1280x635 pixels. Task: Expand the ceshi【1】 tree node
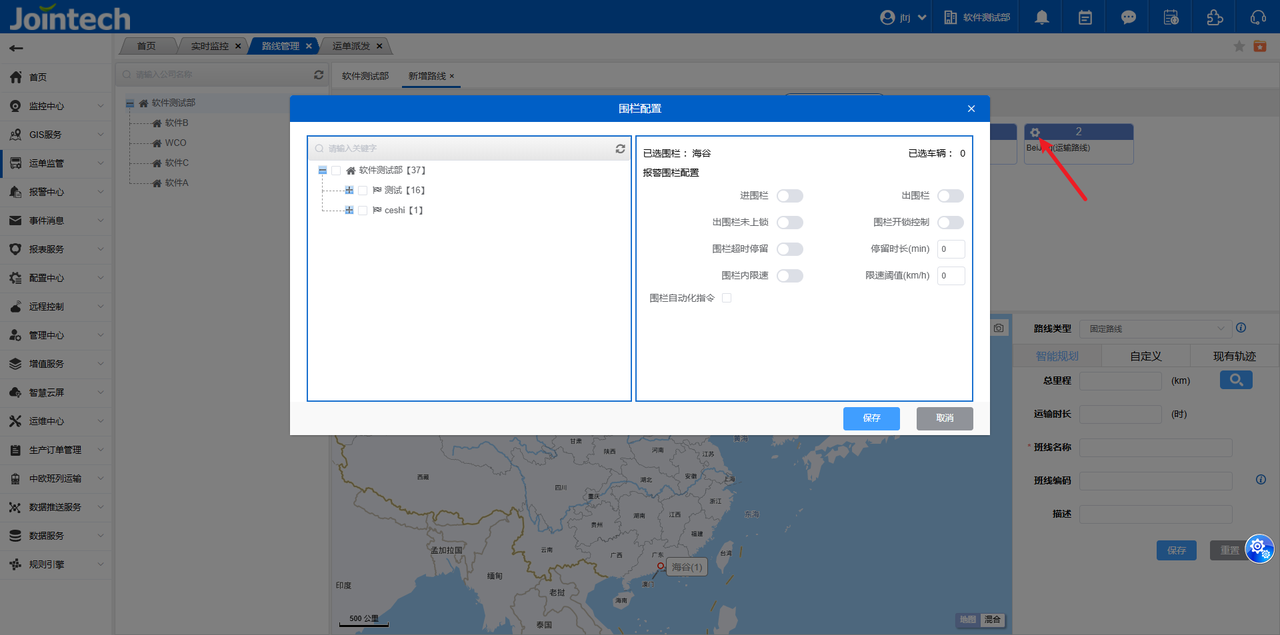coord(349,210)
